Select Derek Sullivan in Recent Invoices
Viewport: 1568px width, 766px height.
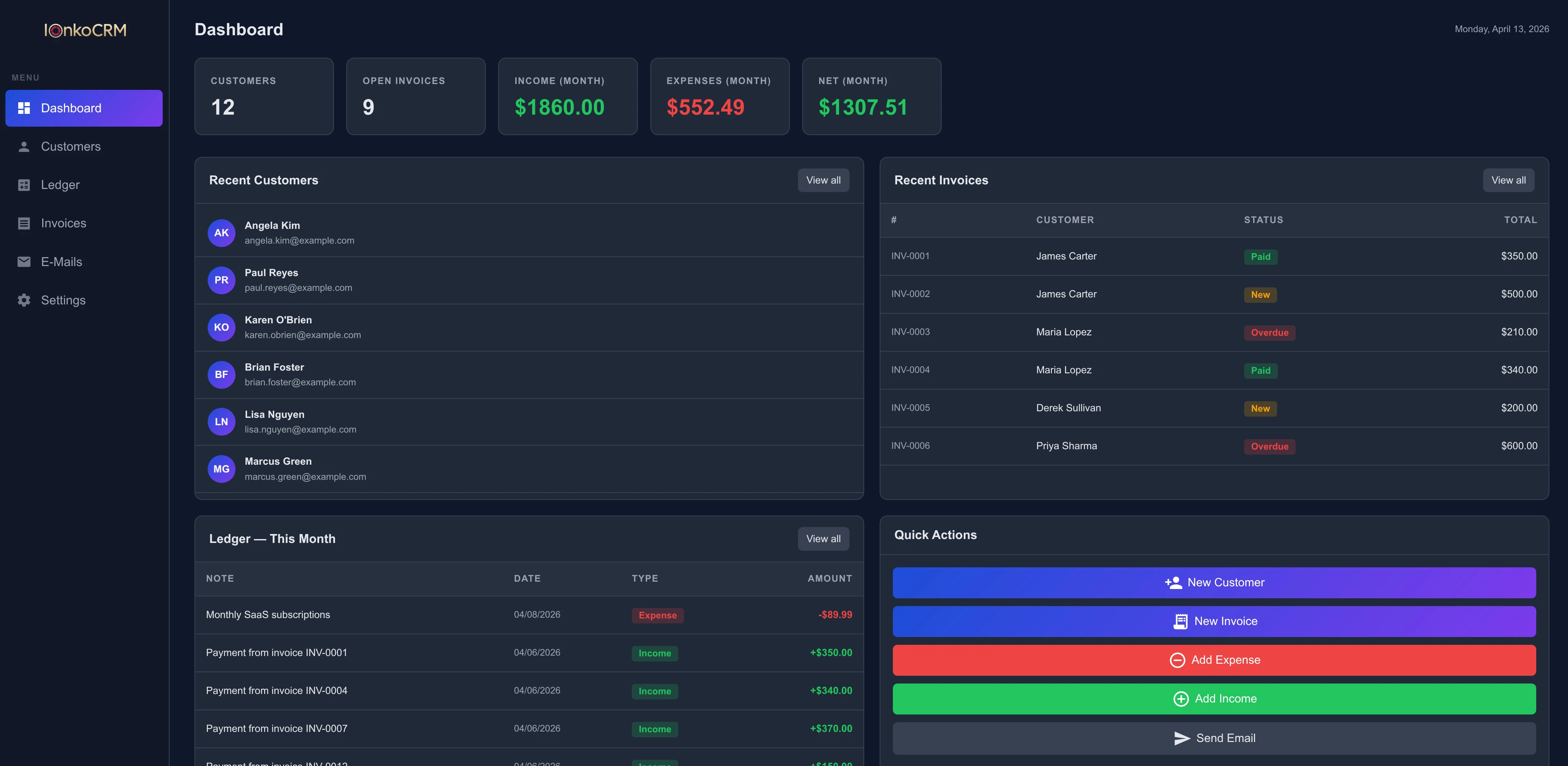[x=1068, y=408]
